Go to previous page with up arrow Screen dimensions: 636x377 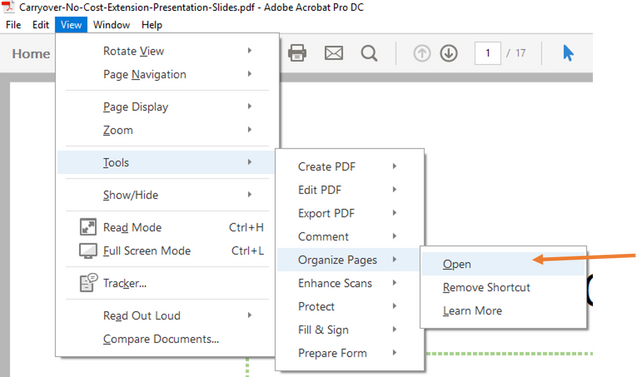point(422,53)
